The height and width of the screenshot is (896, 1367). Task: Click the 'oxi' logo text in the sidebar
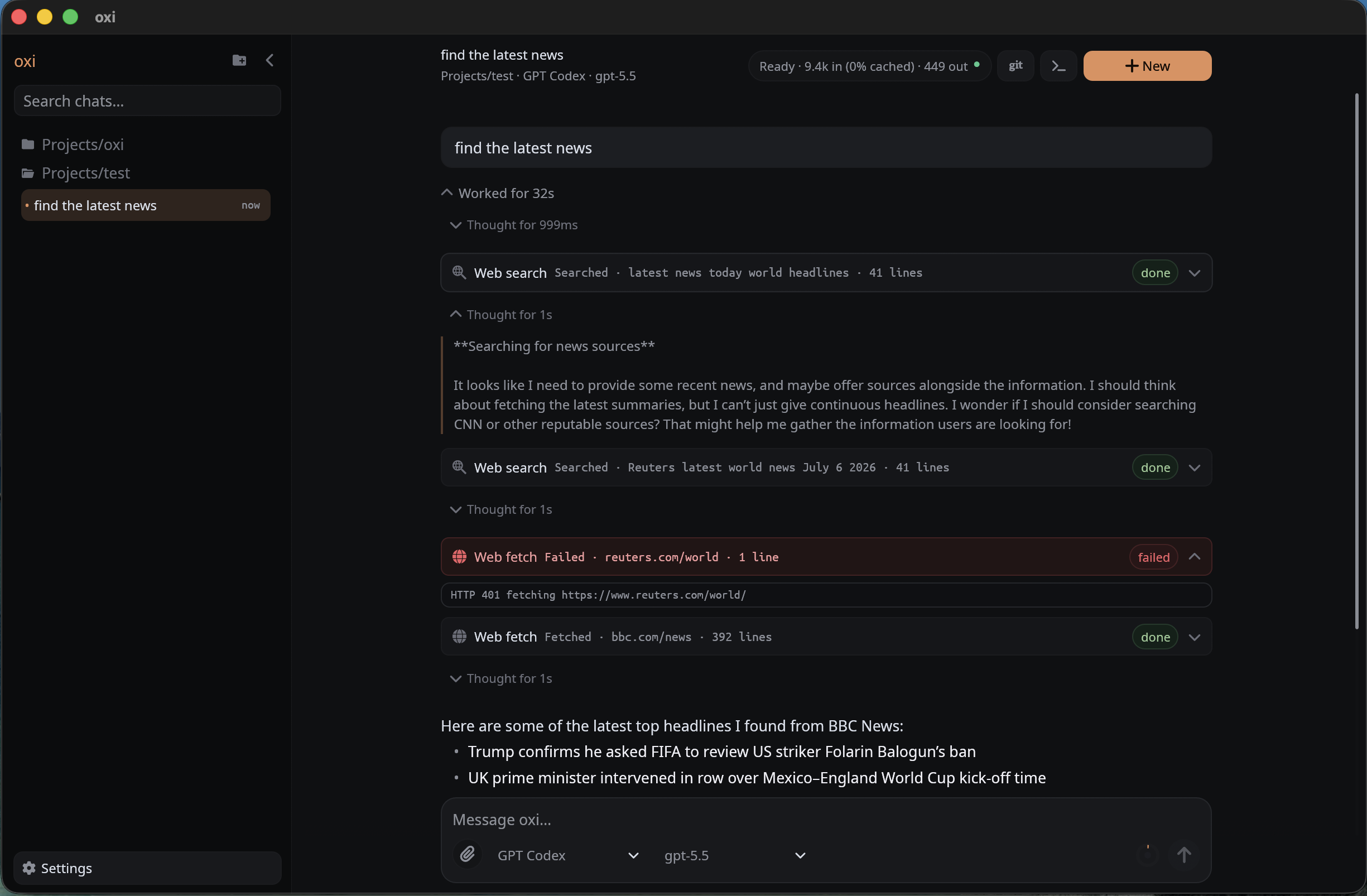pyautogui.click(x=25, y=61)
